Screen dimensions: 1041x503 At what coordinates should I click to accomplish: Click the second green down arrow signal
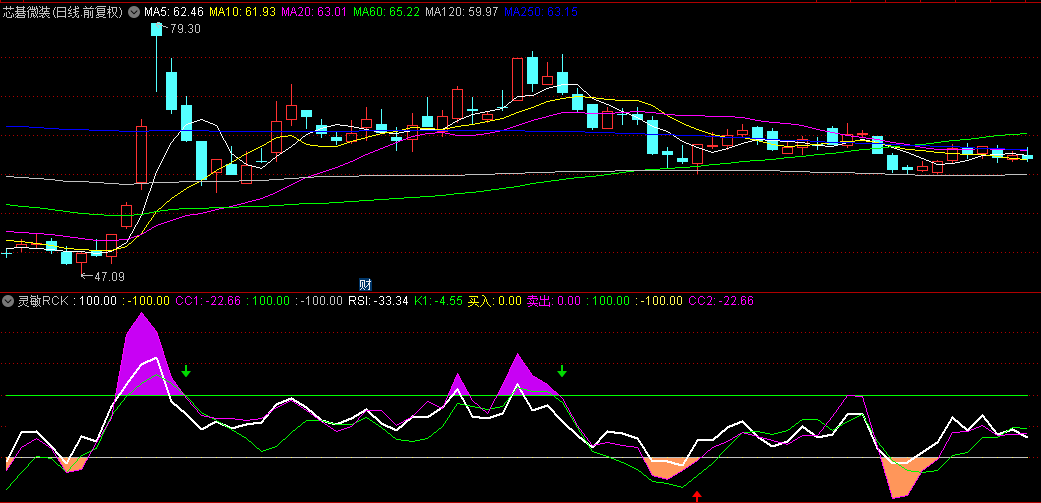pos(562,372)
